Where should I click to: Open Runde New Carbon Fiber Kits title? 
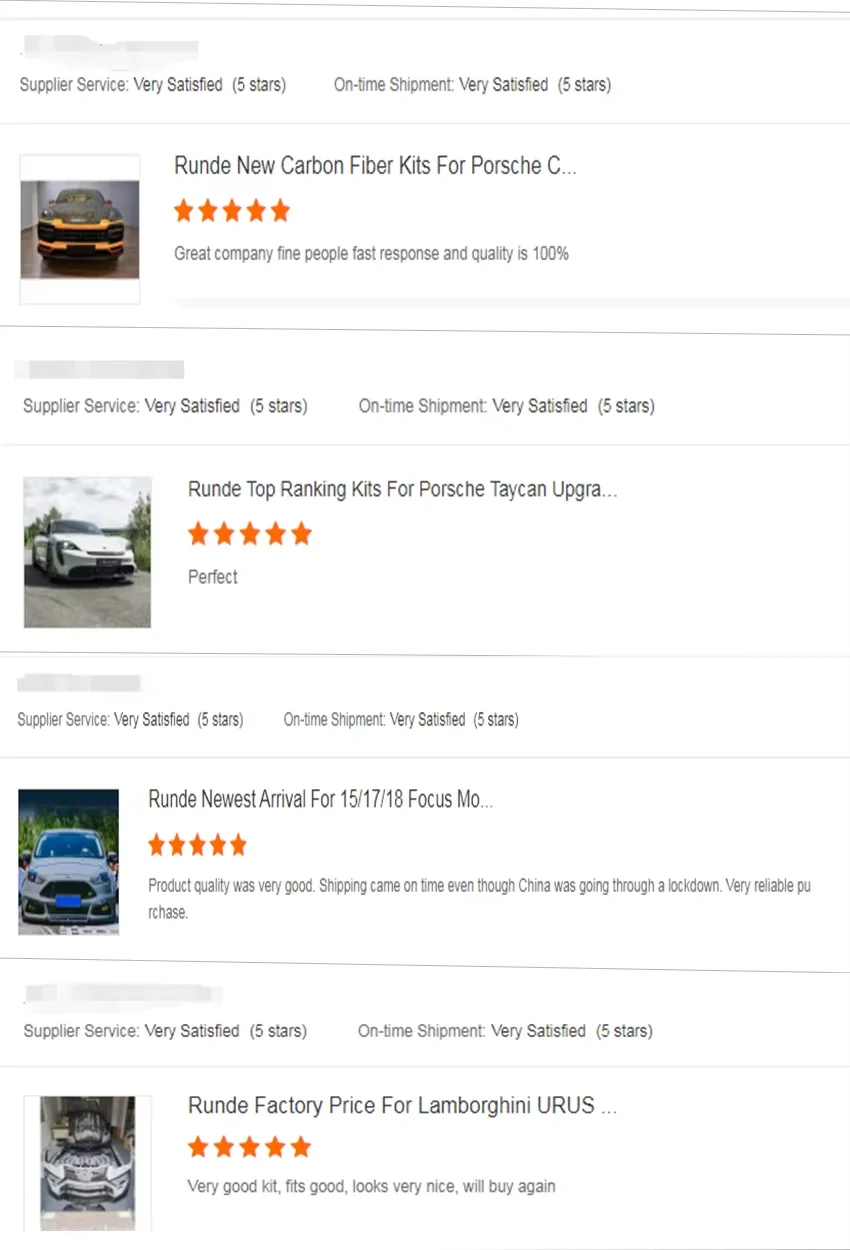click(x=375, y=166)
